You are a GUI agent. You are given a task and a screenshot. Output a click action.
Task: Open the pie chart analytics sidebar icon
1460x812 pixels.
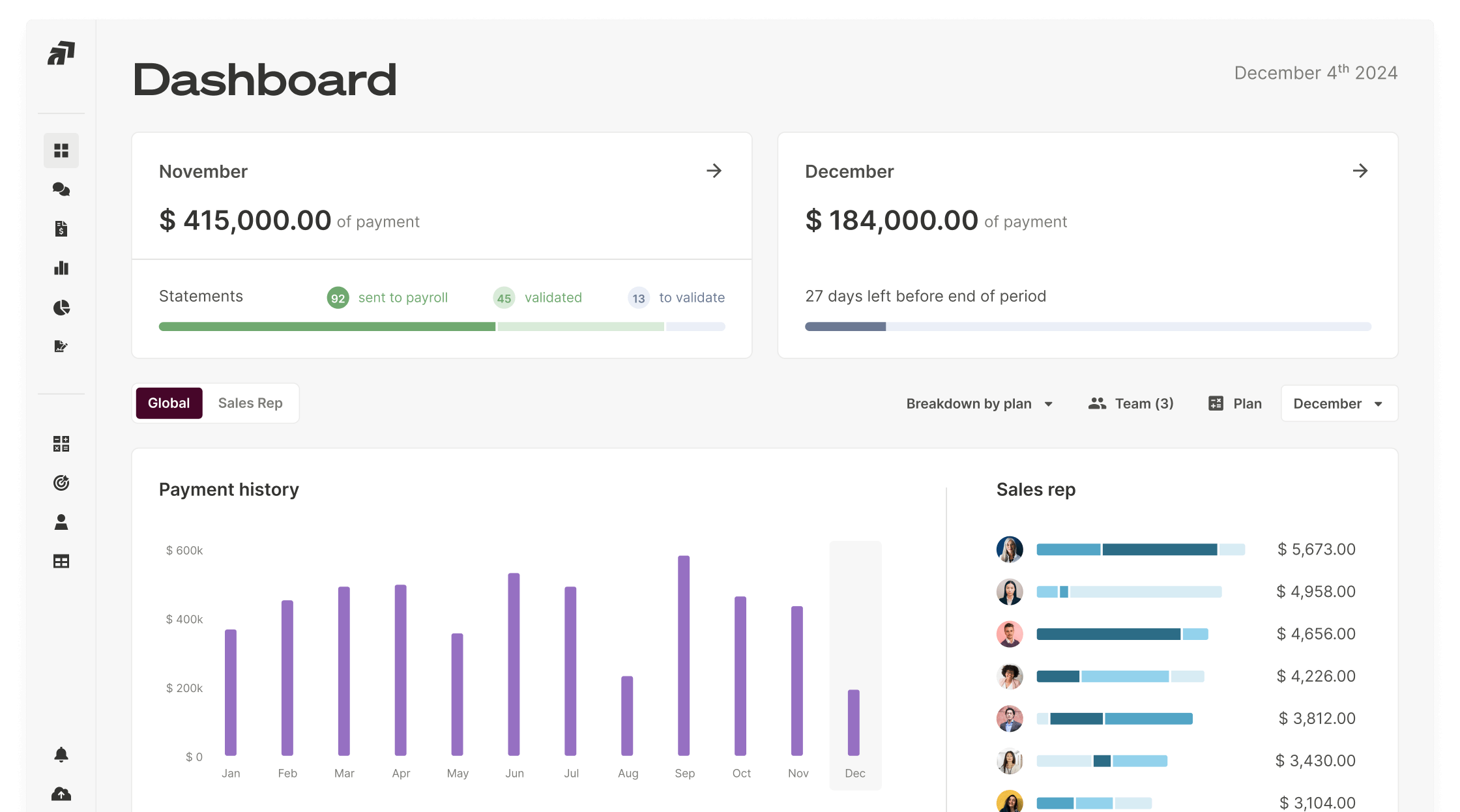point(61,307)
